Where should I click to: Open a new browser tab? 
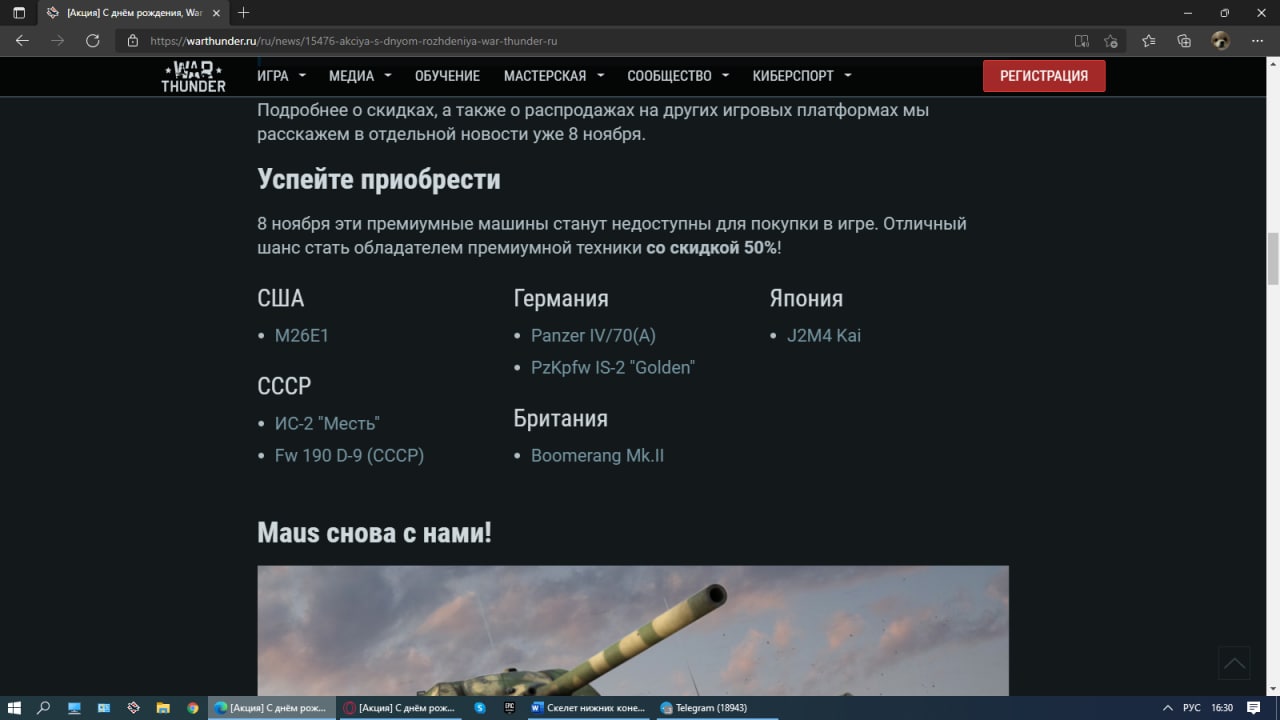pos(244,13)
